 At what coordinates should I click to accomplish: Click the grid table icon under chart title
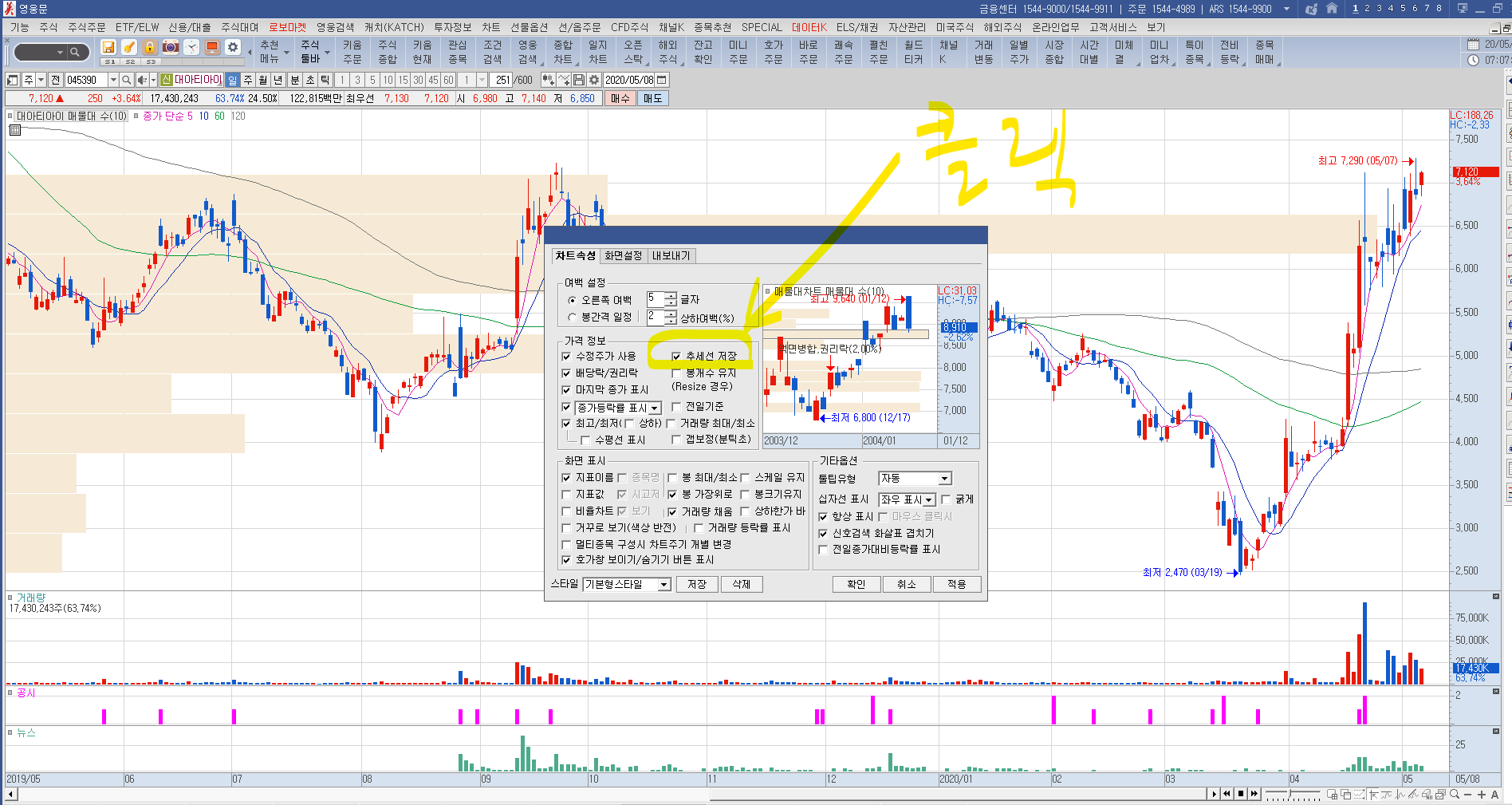[x=14, y=130]
